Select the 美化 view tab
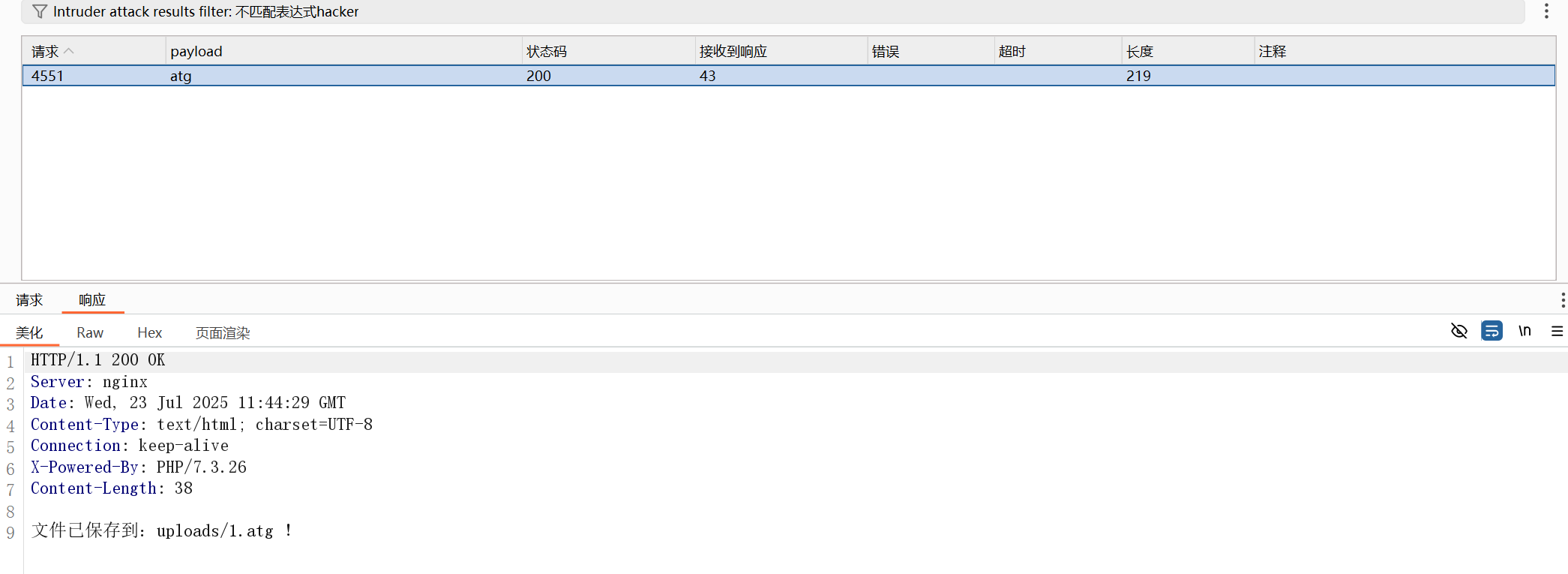 pos(29,332)
